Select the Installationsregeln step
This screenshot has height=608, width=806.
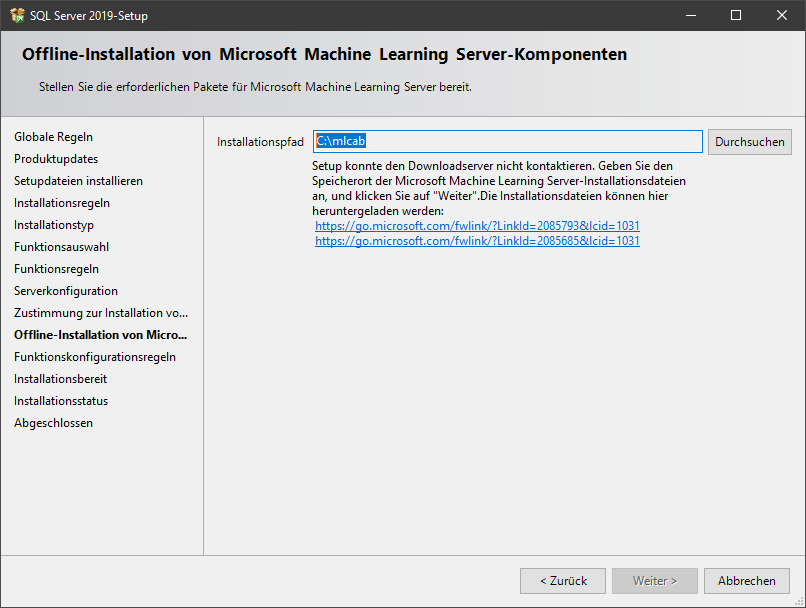coord(62,203)
